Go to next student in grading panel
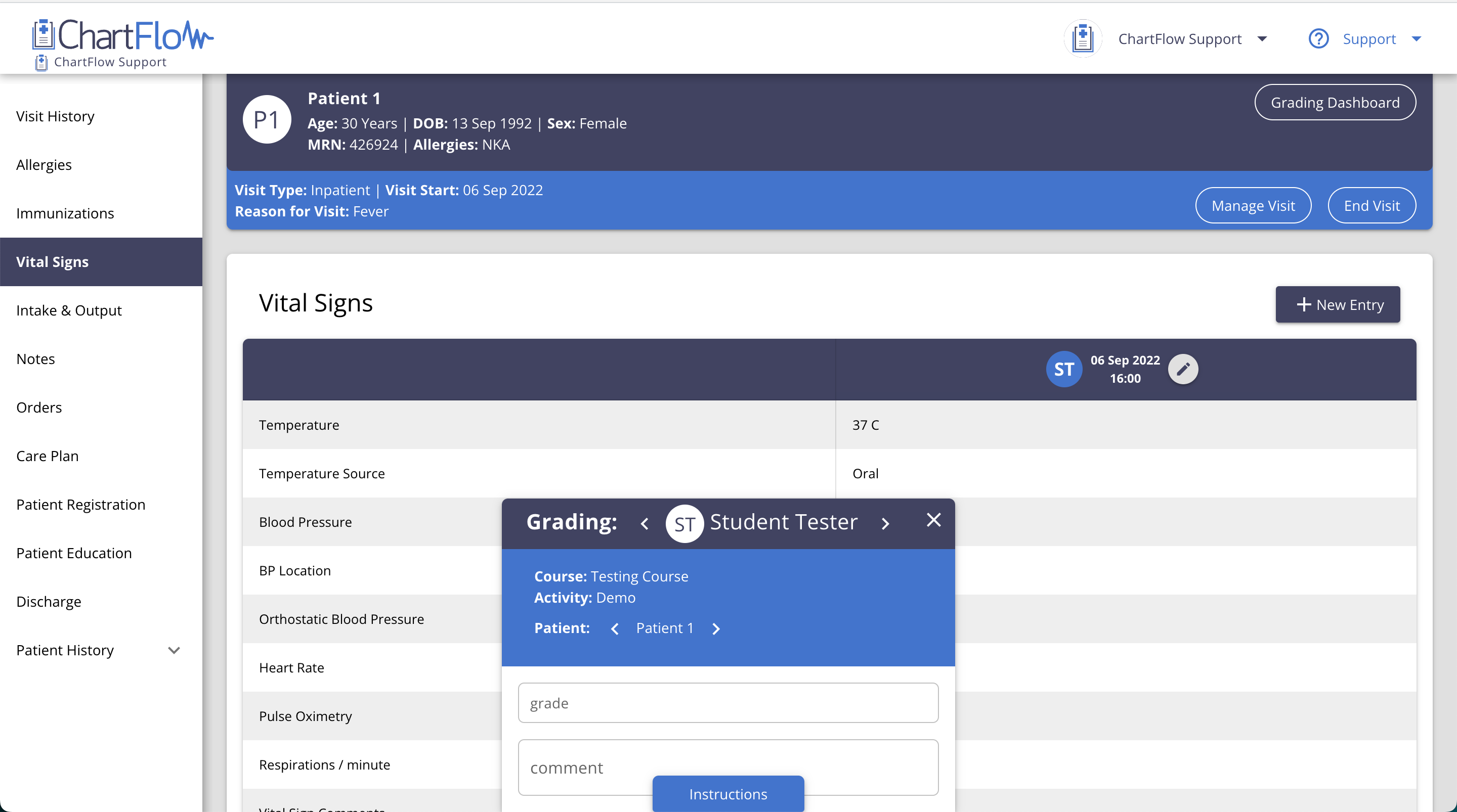 pyautogui.click(x=885, y=523)
